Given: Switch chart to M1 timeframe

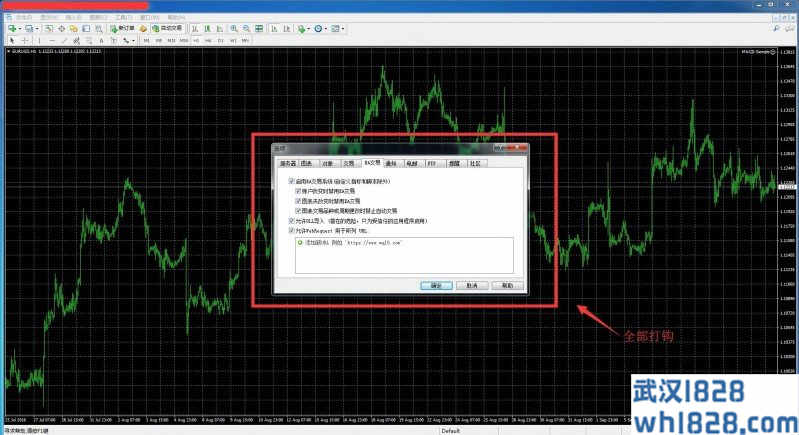Looking at the screenshot, I should (x=146, y=40).
